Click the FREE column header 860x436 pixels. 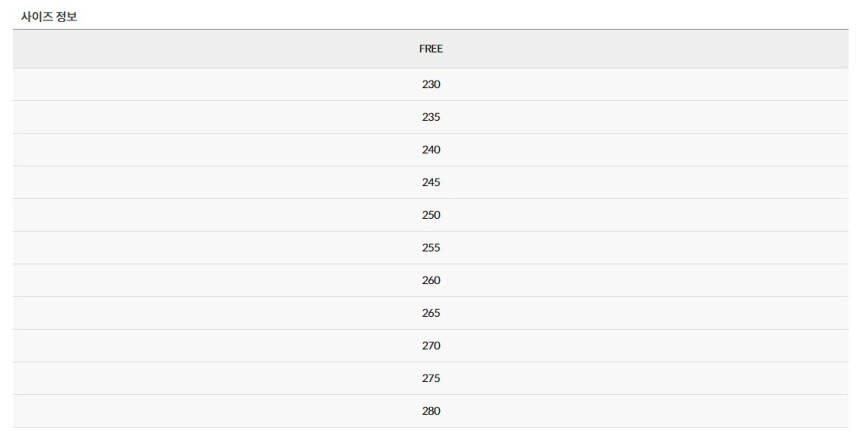[431, 49]
